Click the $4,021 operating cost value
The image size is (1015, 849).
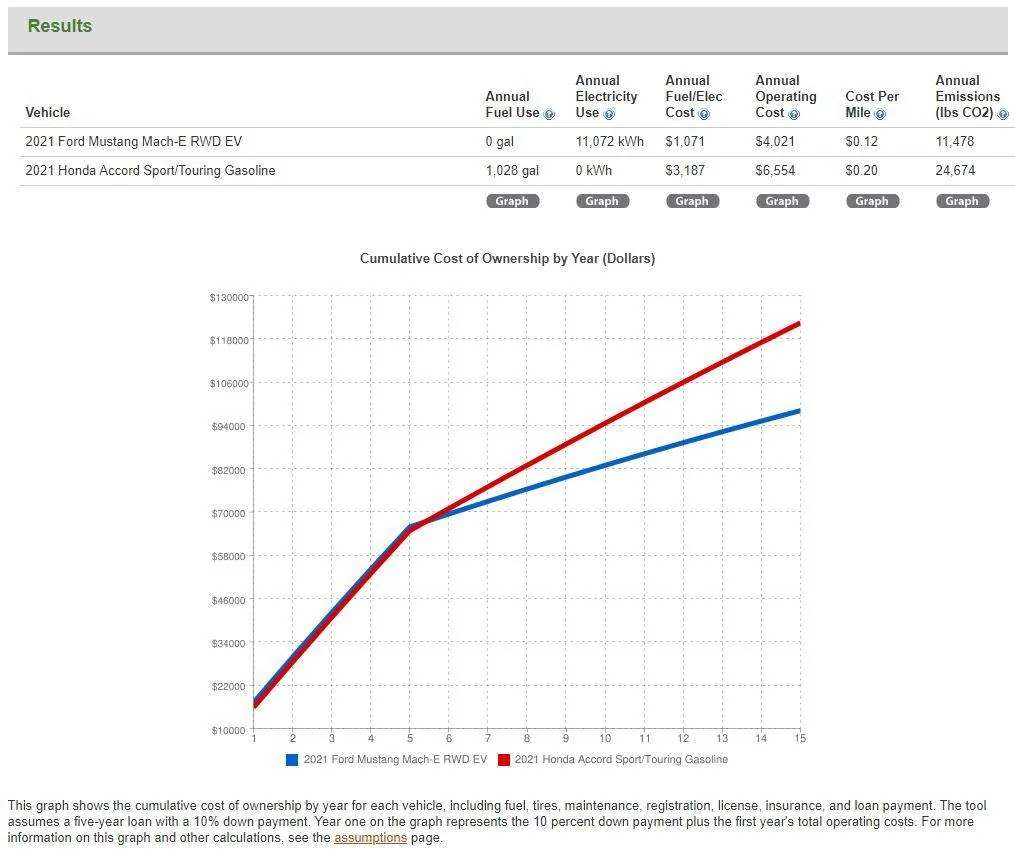coord(775,142)
